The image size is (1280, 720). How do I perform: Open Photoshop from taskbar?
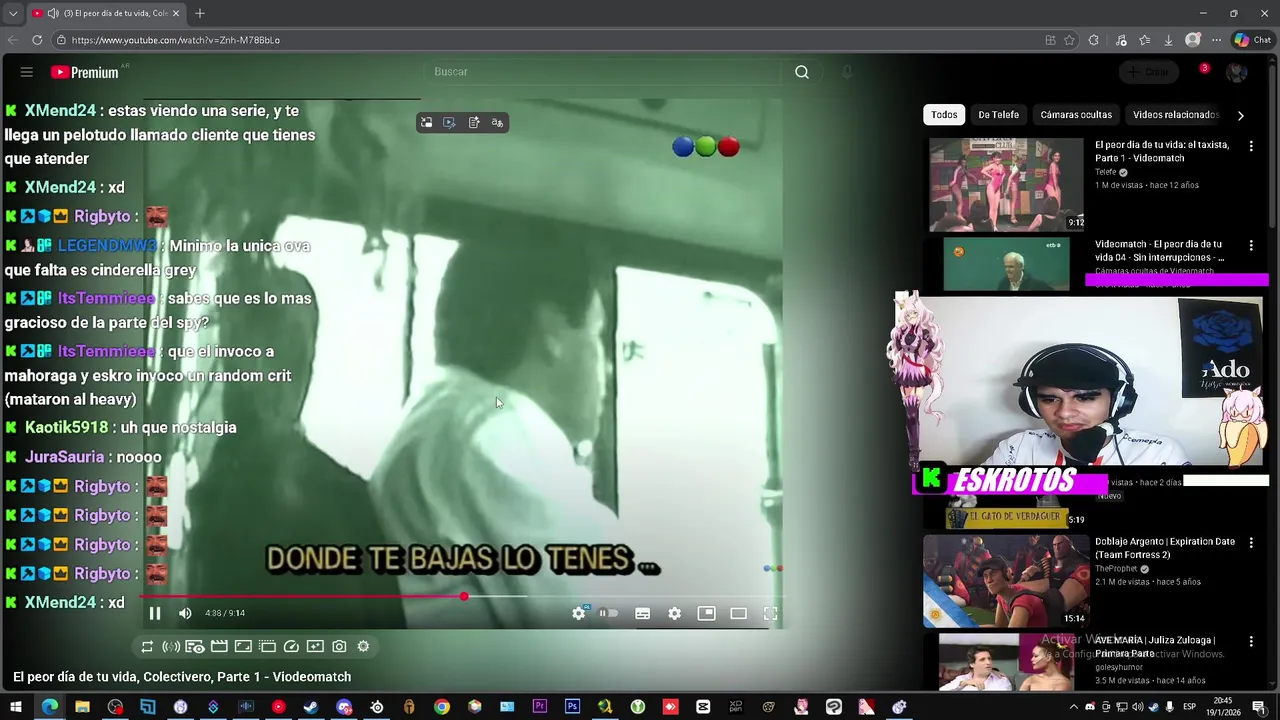click(572, 707)
